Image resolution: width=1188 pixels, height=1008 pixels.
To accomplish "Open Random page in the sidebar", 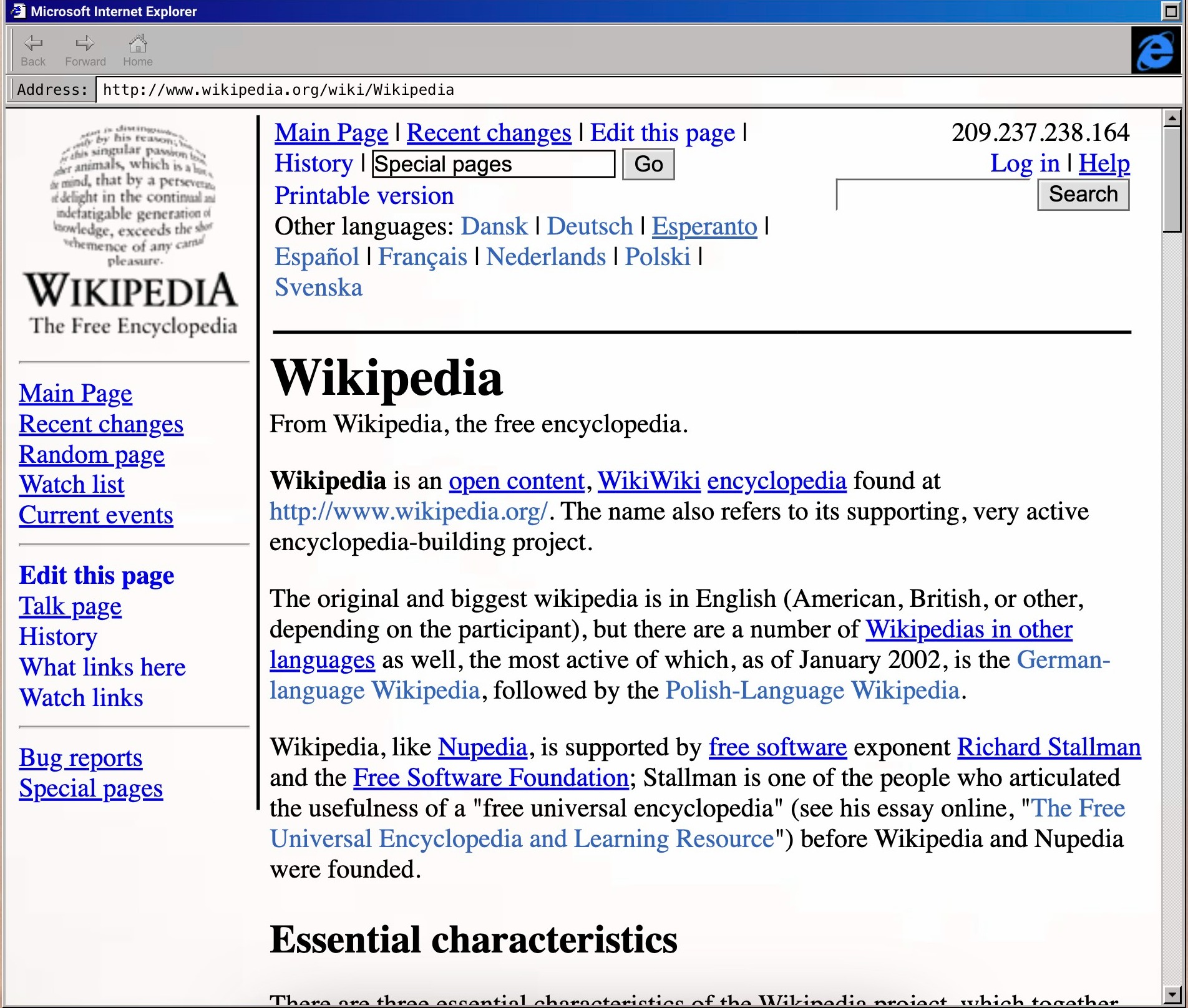I will click(92, 455).
